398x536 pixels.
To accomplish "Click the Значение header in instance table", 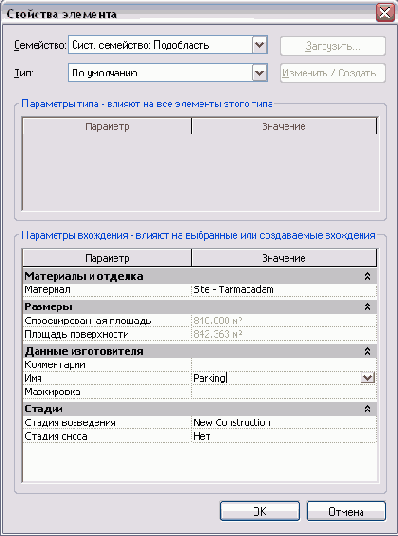I will point(284,258).
